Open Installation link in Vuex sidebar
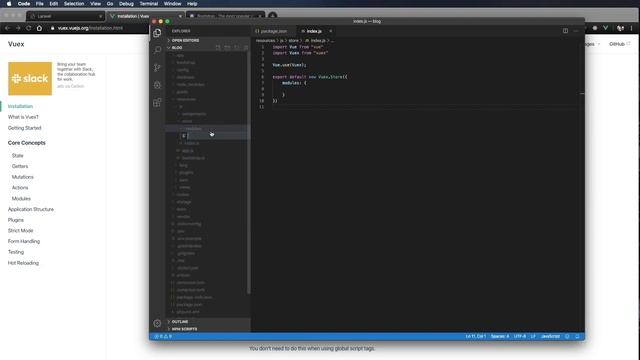This screenshot has height=360, width=640. (x=20, y=106)
